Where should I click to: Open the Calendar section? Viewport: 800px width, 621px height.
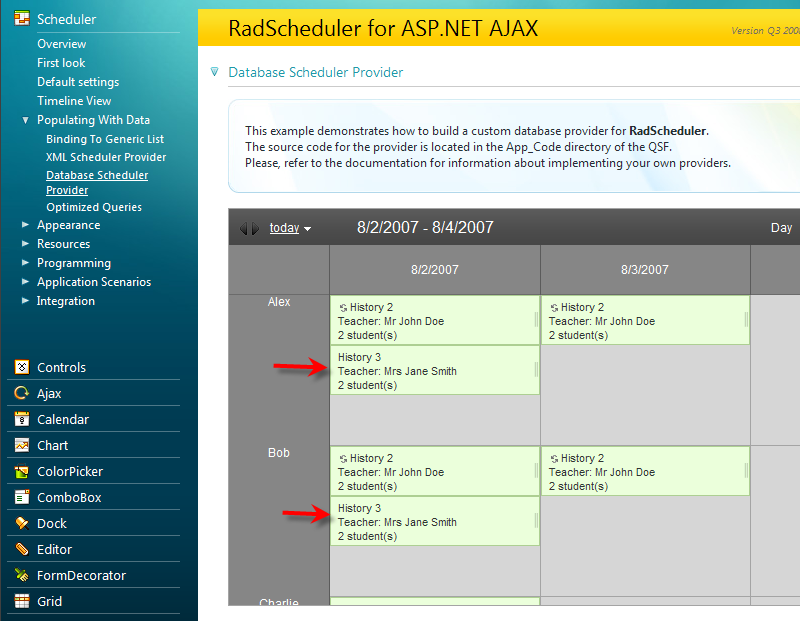coord(63,419)
